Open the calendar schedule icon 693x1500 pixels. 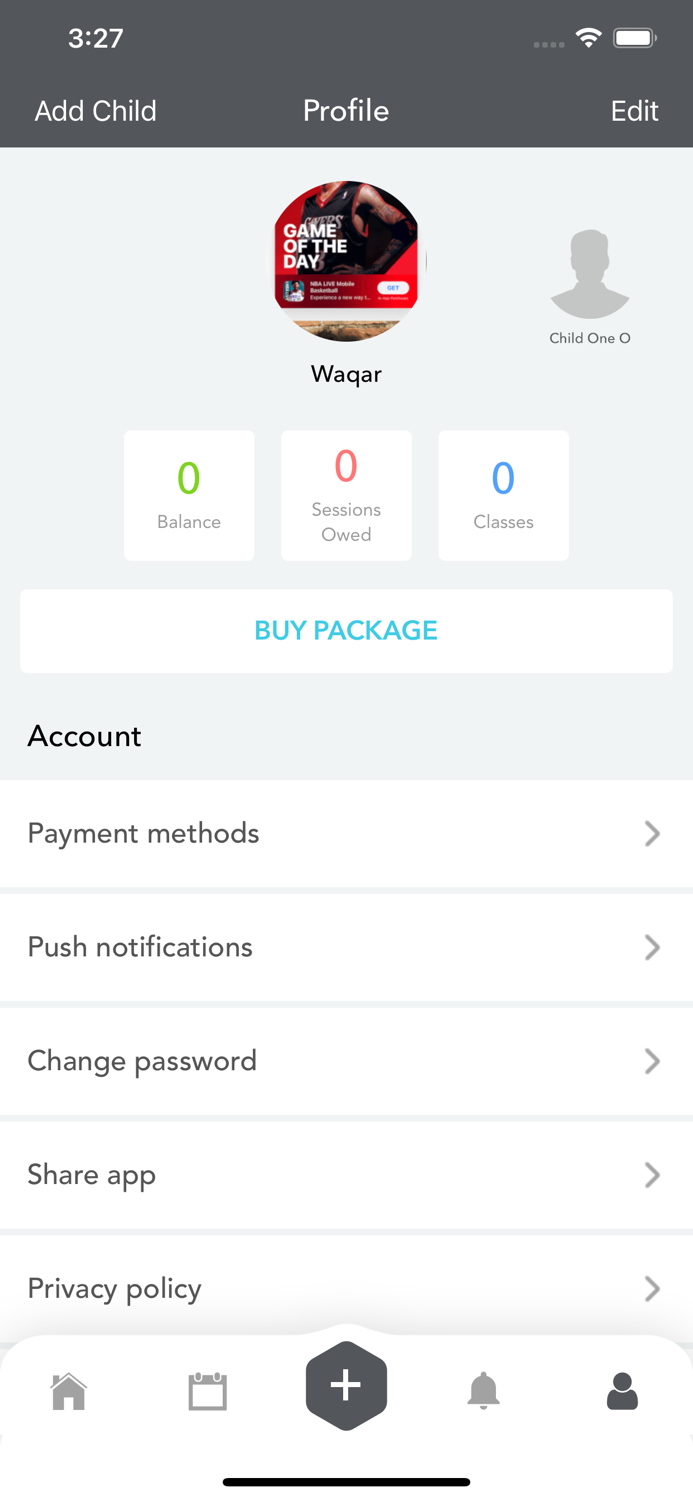coord(208,1391)
